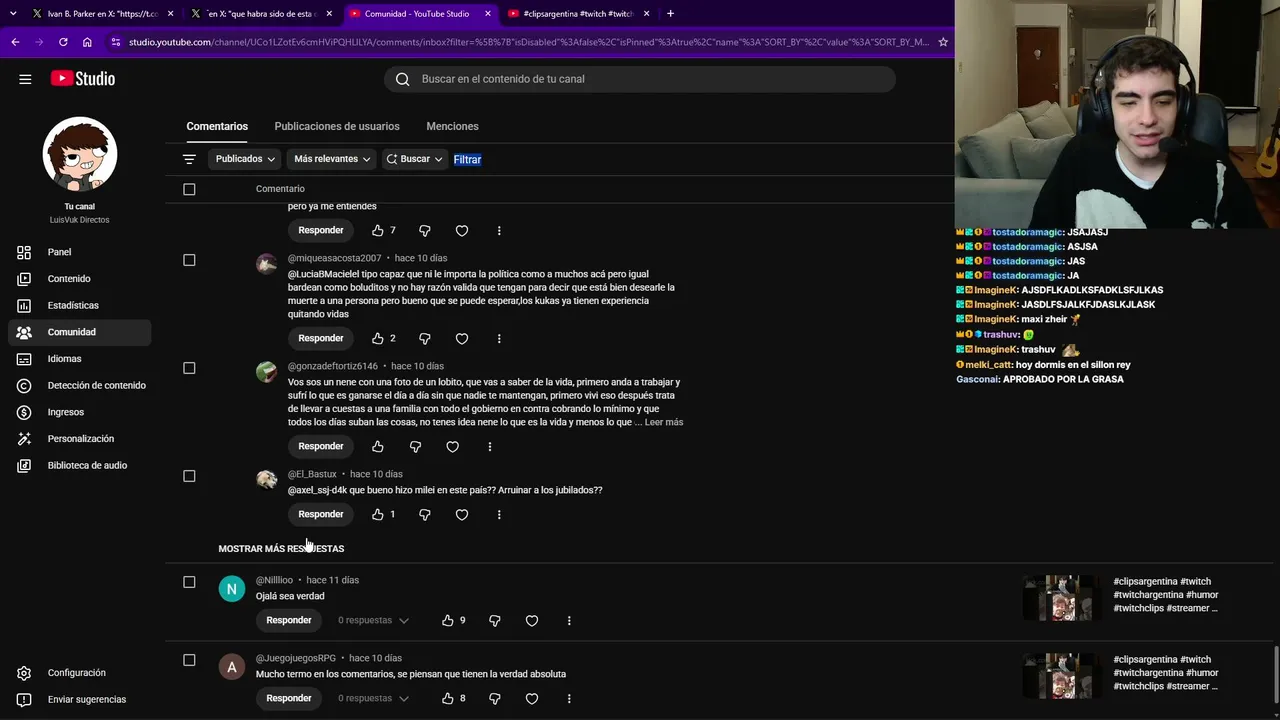Switch to Publicaciones de usuarios tab

coord(337,126)
